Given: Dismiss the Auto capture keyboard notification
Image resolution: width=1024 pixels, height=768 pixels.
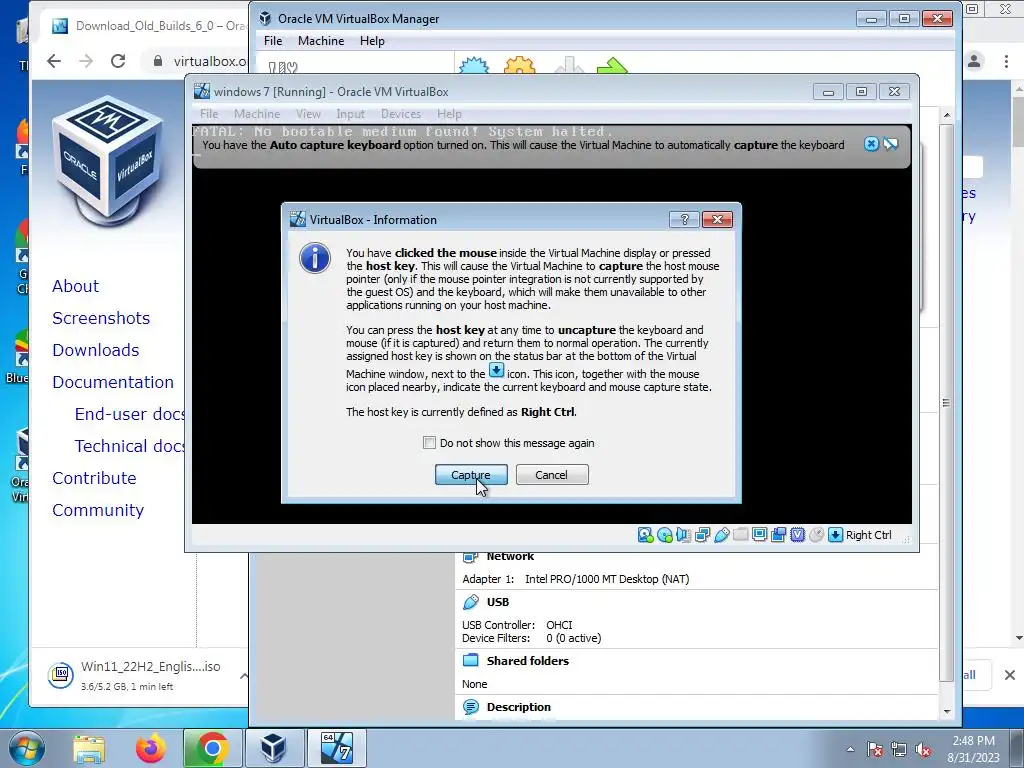Looking at the screenshot, I should 871,144.
